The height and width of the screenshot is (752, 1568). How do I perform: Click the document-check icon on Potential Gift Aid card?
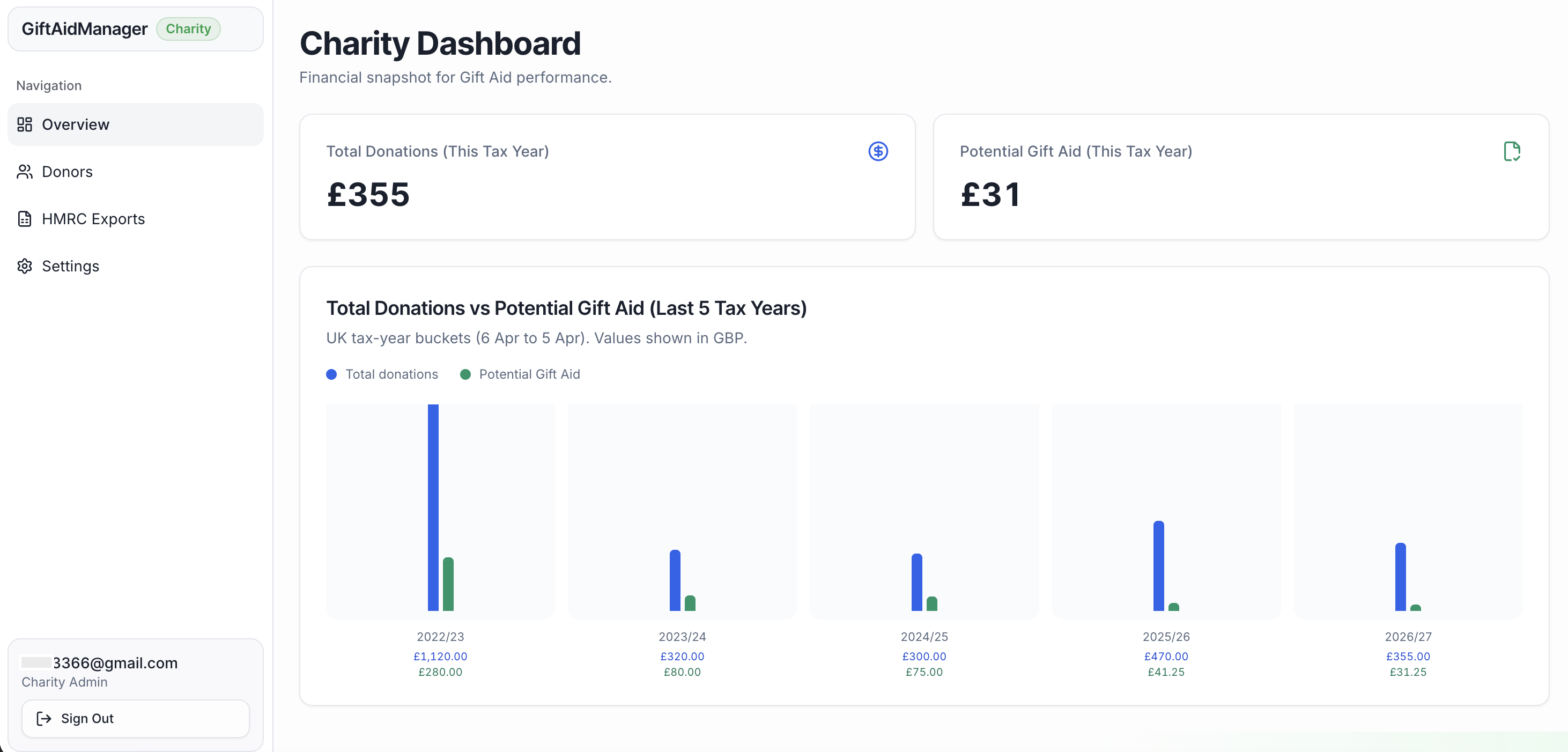pos(1513,151)
